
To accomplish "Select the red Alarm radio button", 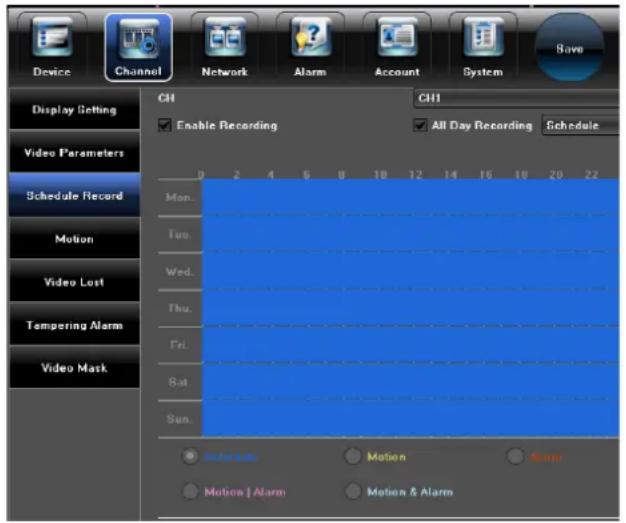I will pos(515,456).
